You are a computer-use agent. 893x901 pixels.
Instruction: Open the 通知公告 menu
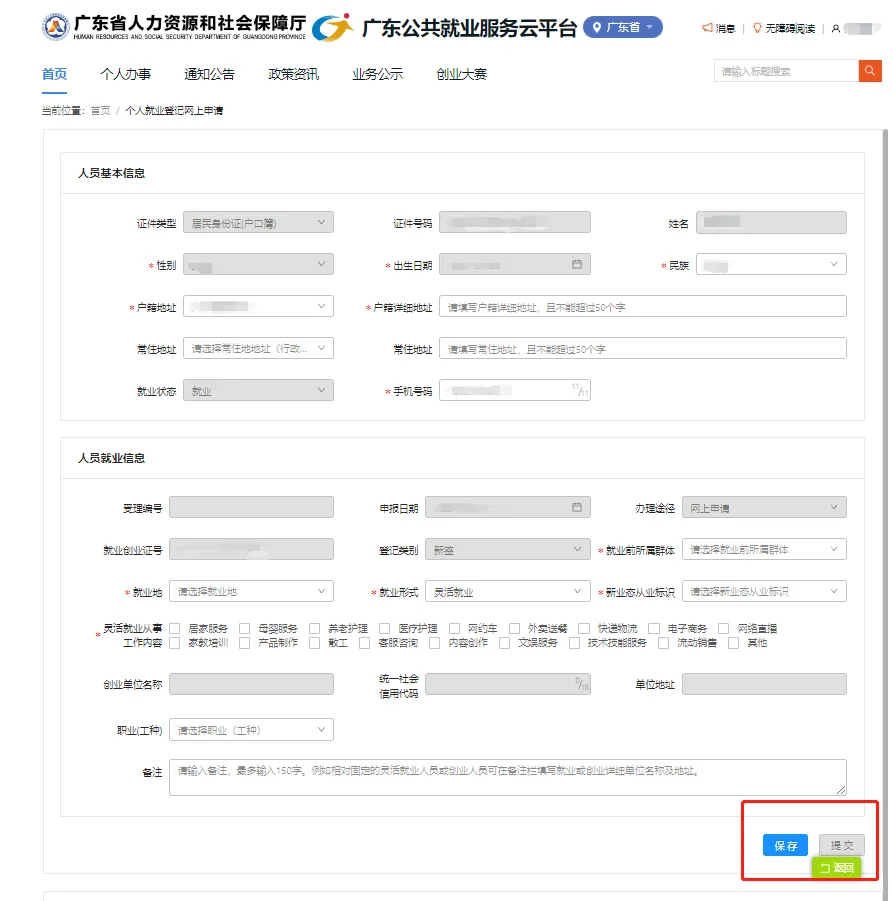tap(209, 74)
